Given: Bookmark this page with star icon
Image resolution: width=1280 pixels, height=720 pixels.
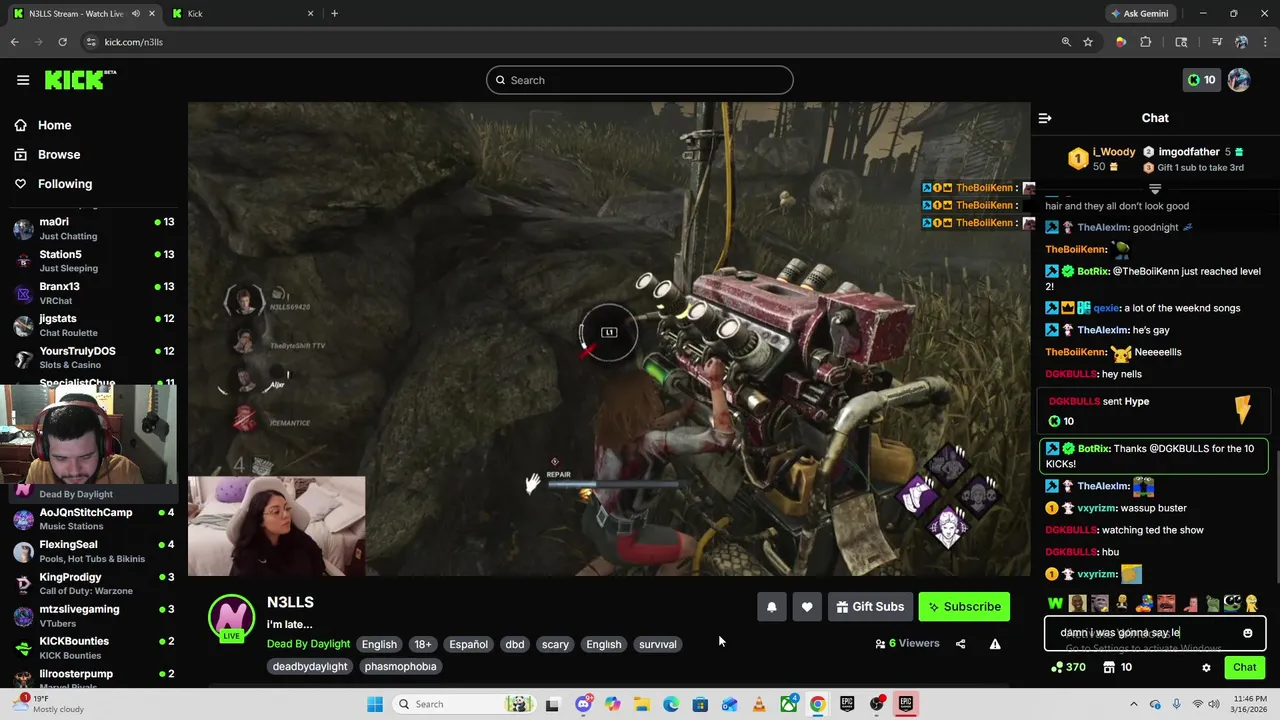Looking at the screenshot, I should pyautogui.click(x=1088, y=42).
